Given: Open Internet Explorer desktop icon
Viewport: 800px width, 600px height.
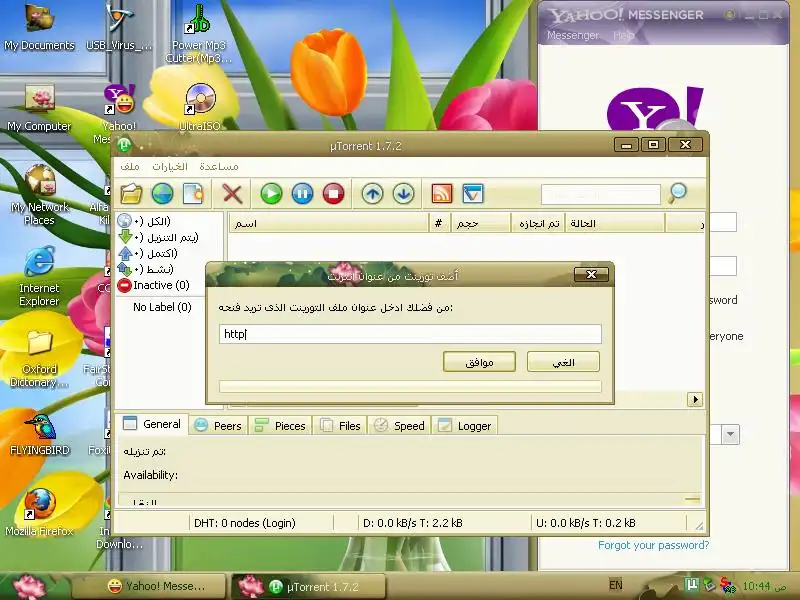Looking at the screenshot, I should (x=39, y=277).
